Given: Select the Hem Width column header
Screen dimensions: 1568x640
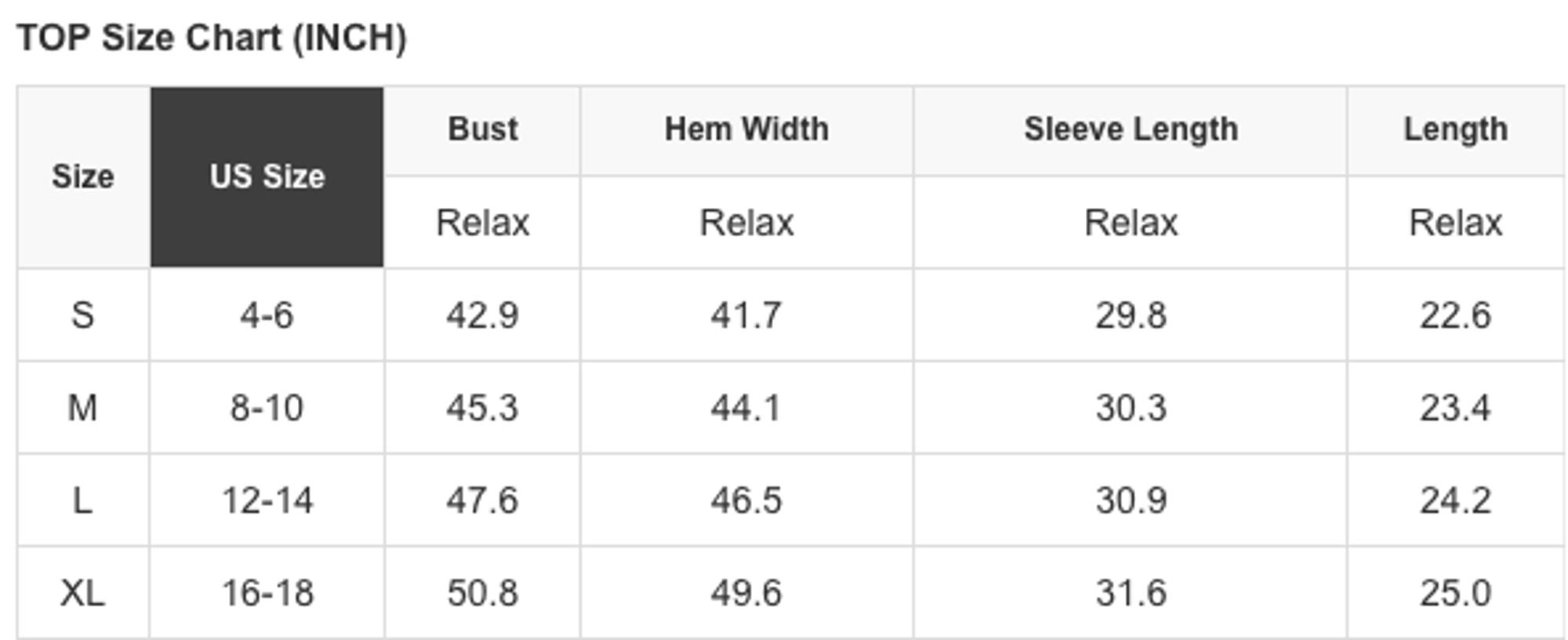Looking at the screenshot, I should coord(747,130).
